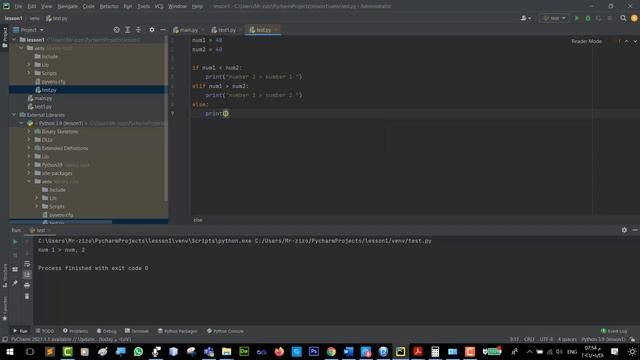Open the TODO tool window
This screenshot has width=640, height=360.
(x=45, y=331)
